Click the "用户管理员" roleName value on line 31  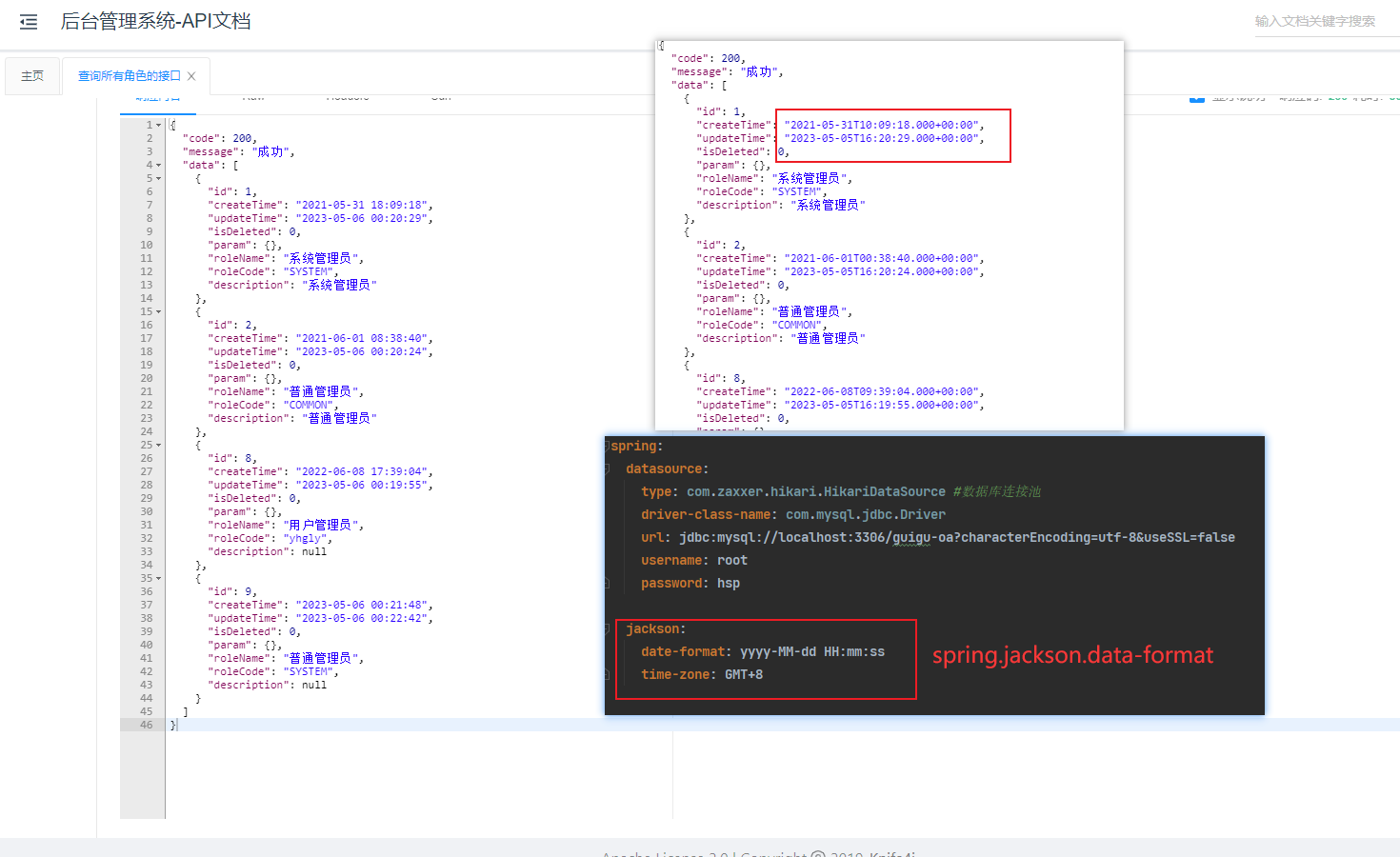point(323,525)
